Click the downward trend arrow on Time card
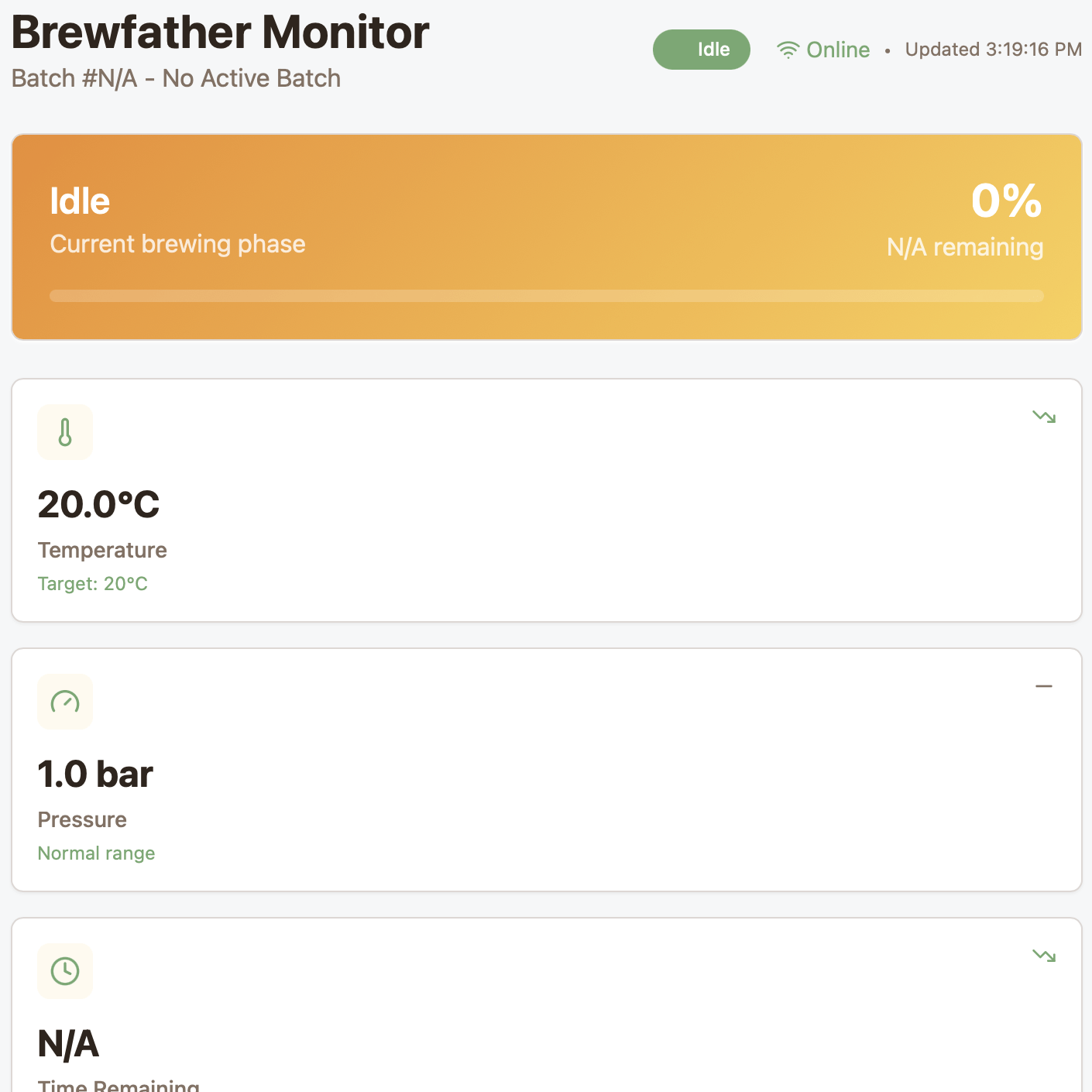The height and width of the screenshot is (1092, 1092). tap(1044, 956)
